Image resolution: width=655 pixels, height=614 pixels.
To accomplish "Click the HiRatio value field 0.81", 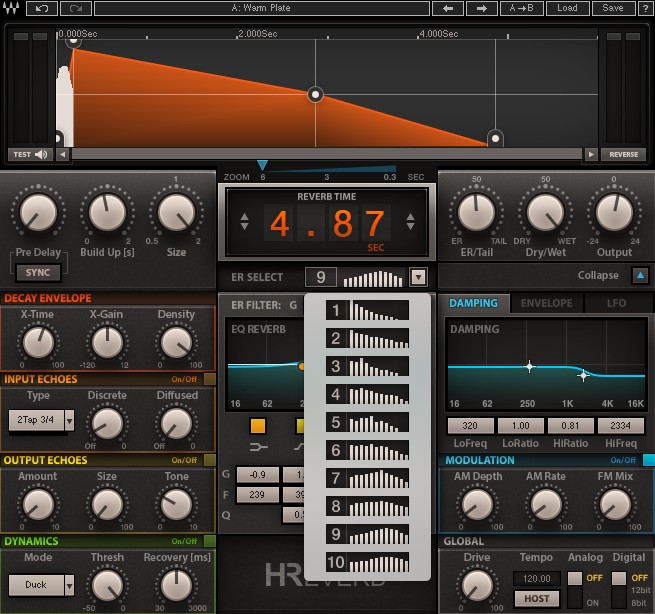I will click(x=571, y=426).
